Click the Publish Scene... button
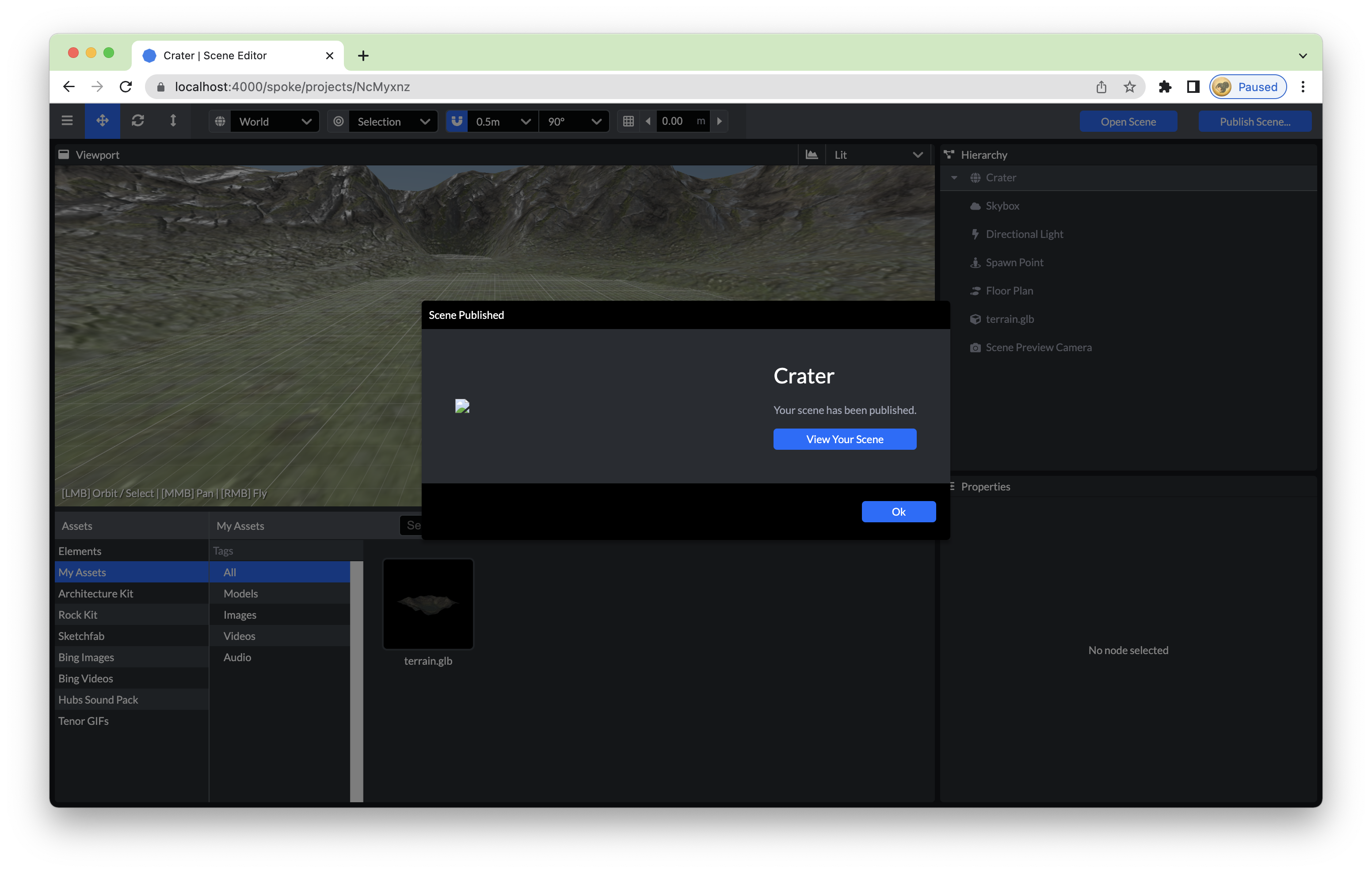Image resolution: width=1372 pixels, height=873 pixels. point(1254,122)
